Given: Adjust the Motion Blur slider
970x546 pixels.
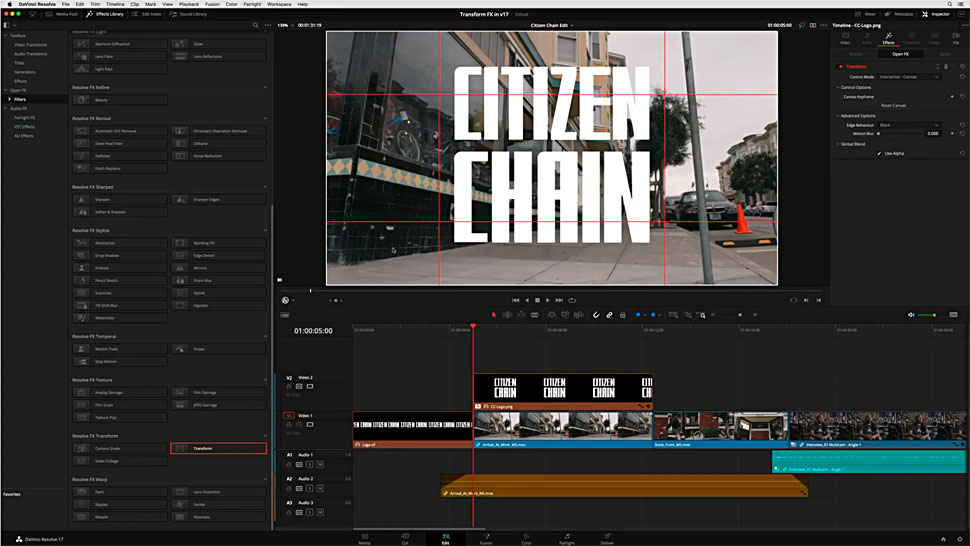Looking at the screenshot, I should coord(900,134).
